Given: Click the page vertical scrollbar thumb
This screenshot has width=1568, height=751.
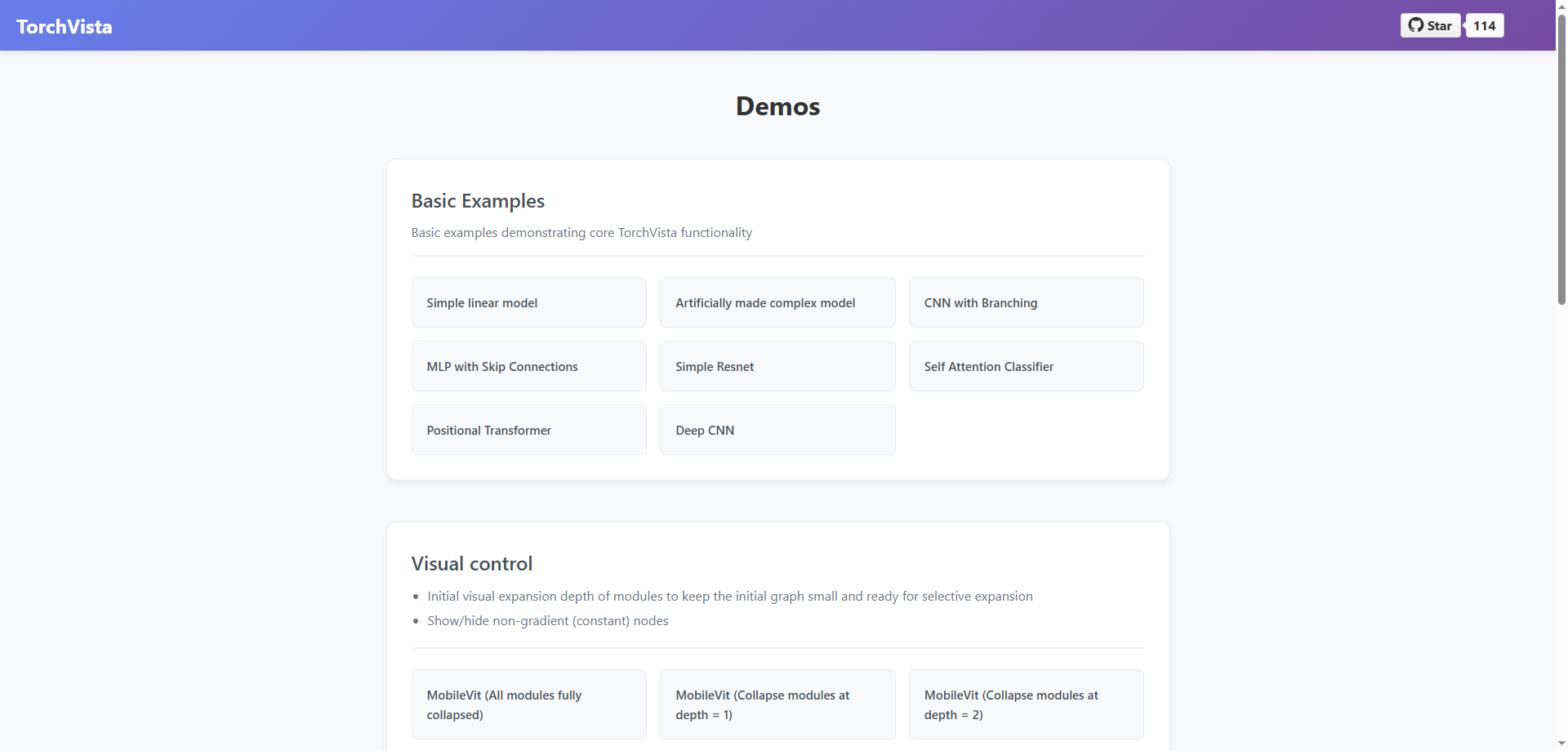Looking at the screenshot, I should (1561, 163).
